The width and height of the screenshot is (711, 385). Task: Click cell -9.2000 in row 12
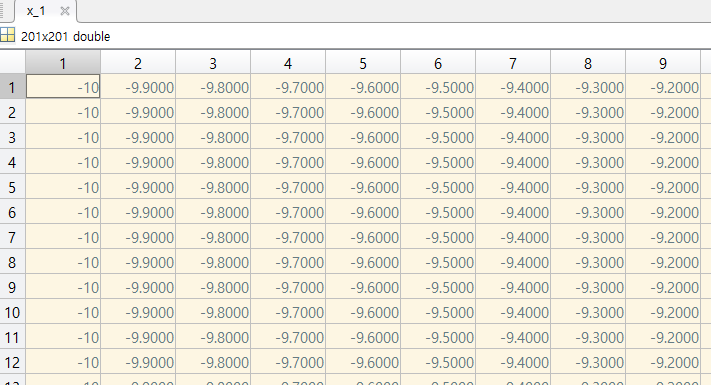pos(663,361)
